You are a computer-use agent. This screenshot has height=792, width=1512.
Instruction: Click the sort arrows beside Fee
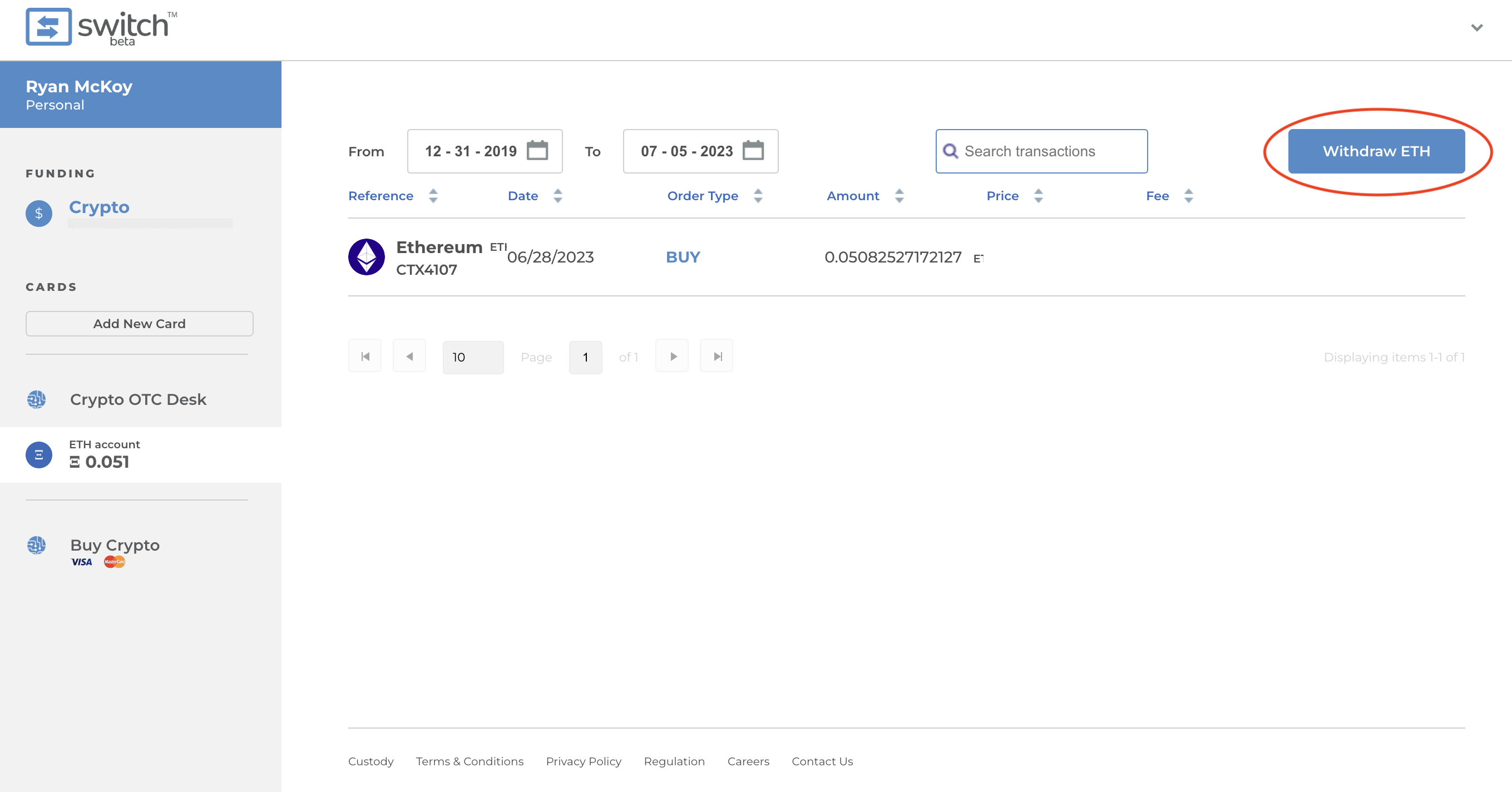(x=1189, y=196)
